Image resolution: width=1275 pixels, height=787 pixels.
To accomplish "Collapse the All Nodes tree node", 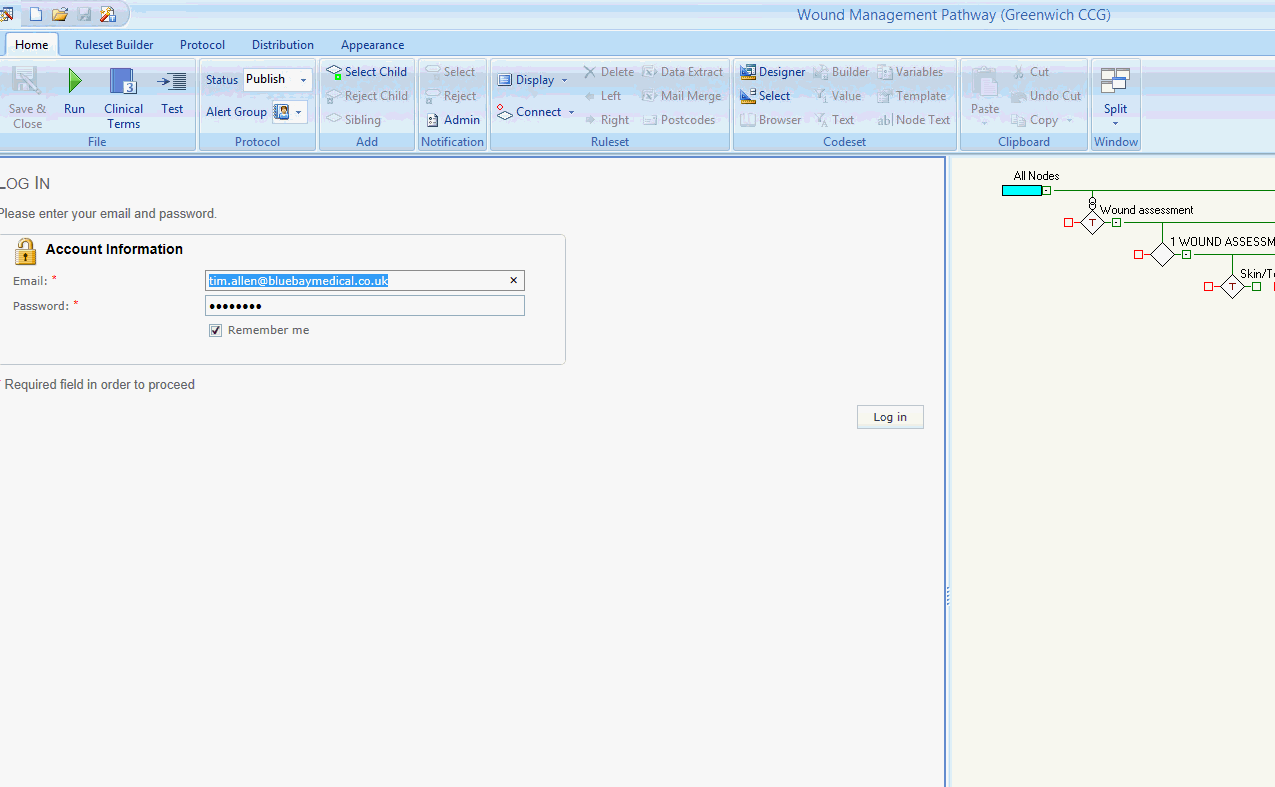I will pyautogui.click(x=1046, y=190).
